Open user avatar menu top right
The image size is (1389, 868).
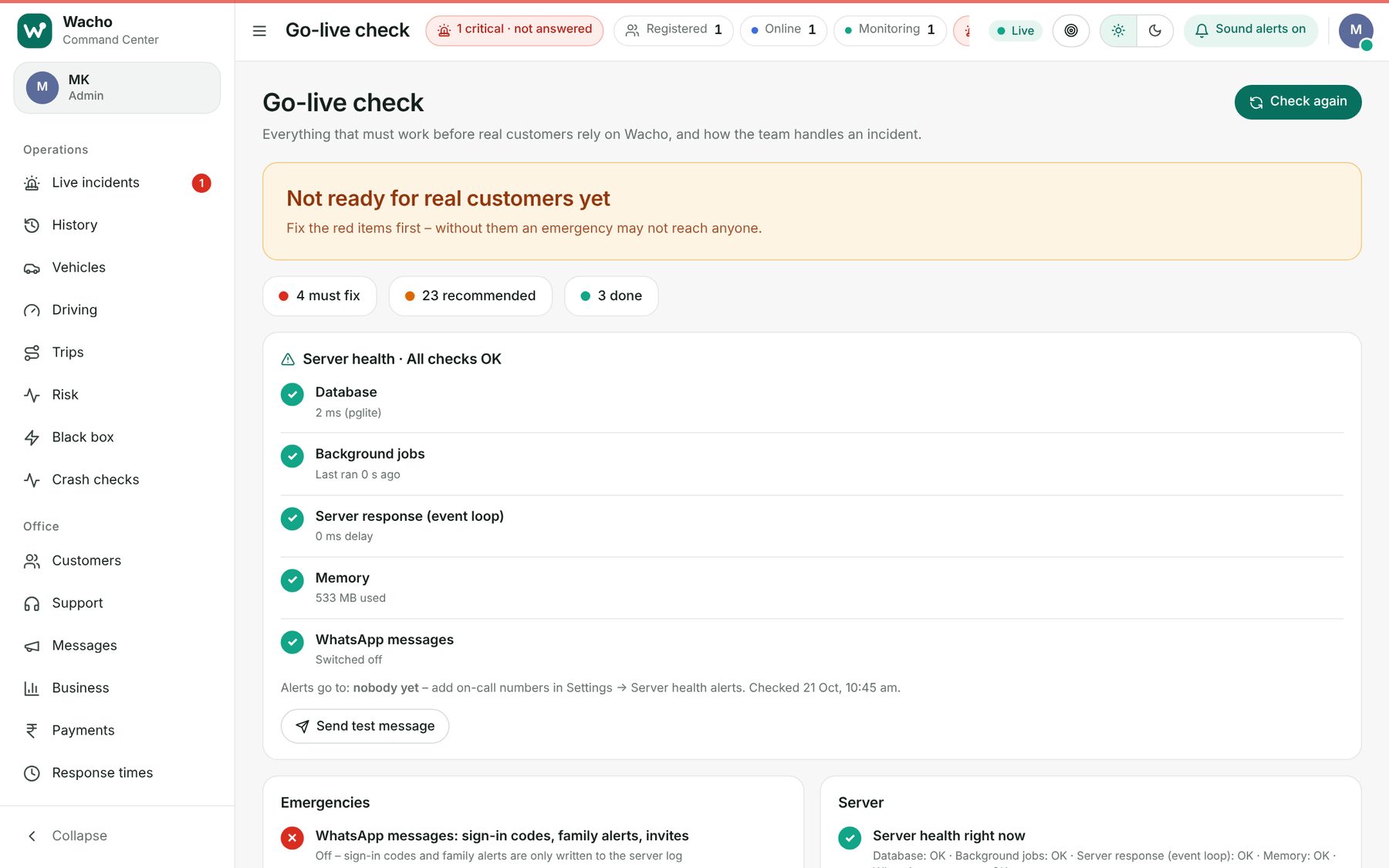pos(1356,31)
